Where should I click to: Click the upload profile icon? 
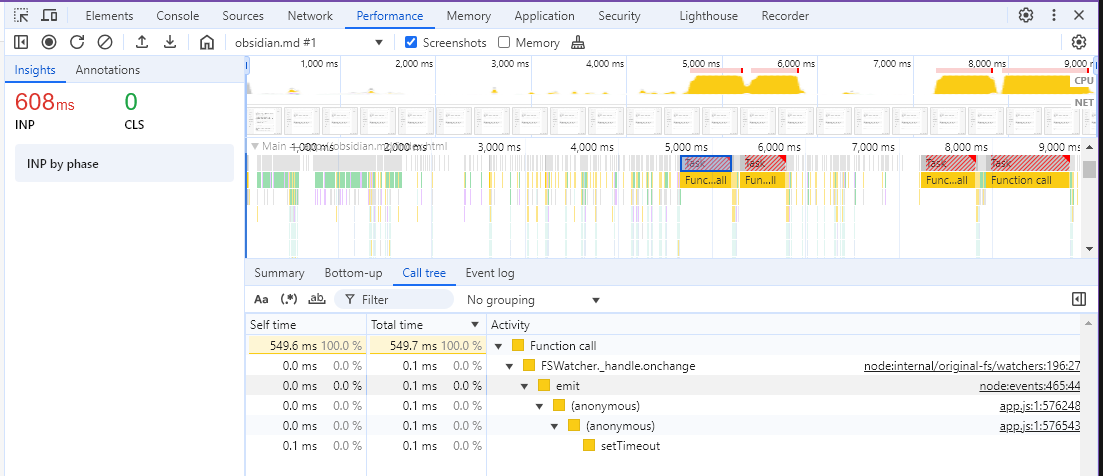[x=142, y=42]
